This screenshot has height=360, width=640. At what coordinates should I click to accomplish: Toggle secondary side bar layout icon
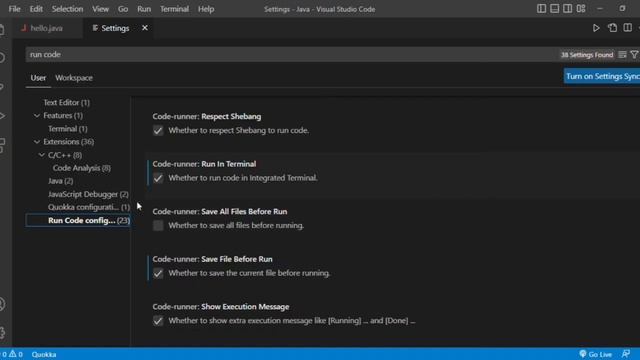pyautogui.click(x=567, y=9)
